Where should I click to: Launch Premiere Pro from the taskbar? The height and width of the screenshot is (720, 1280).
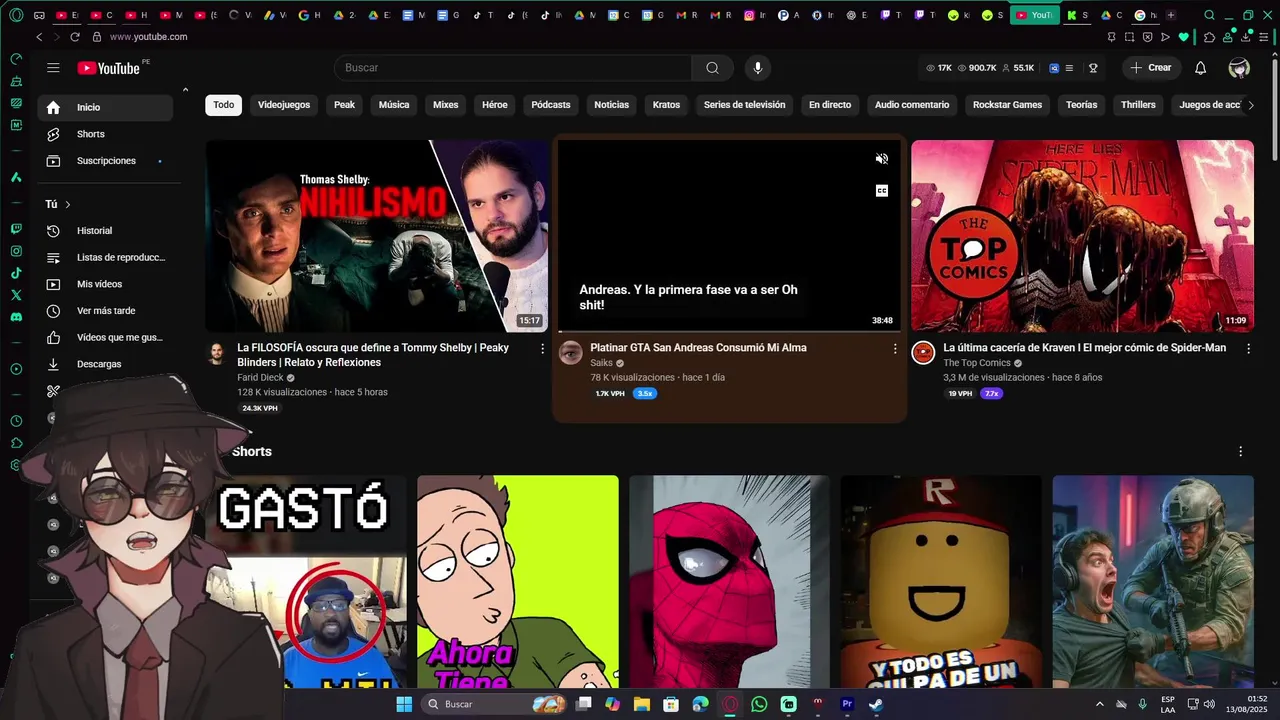click(x=847, y=704)
